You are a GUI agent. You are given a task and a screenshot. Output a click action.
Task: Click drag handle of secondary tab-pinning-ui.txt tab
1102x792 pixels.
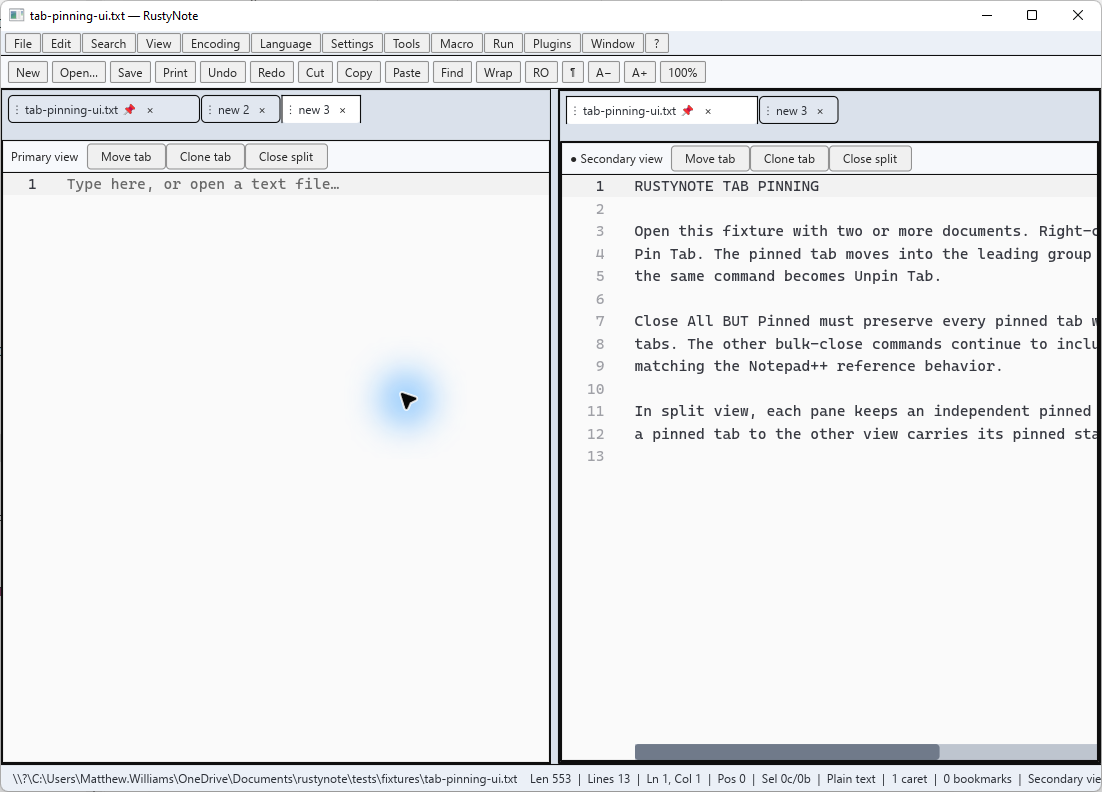(575, 111)
